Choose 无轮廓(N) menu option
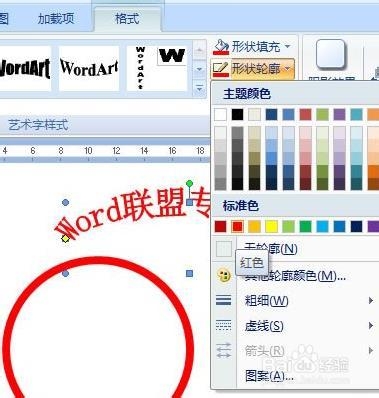The width and height of the screenshot is (379, 398). pyautogui.click(x=295, y=249)
